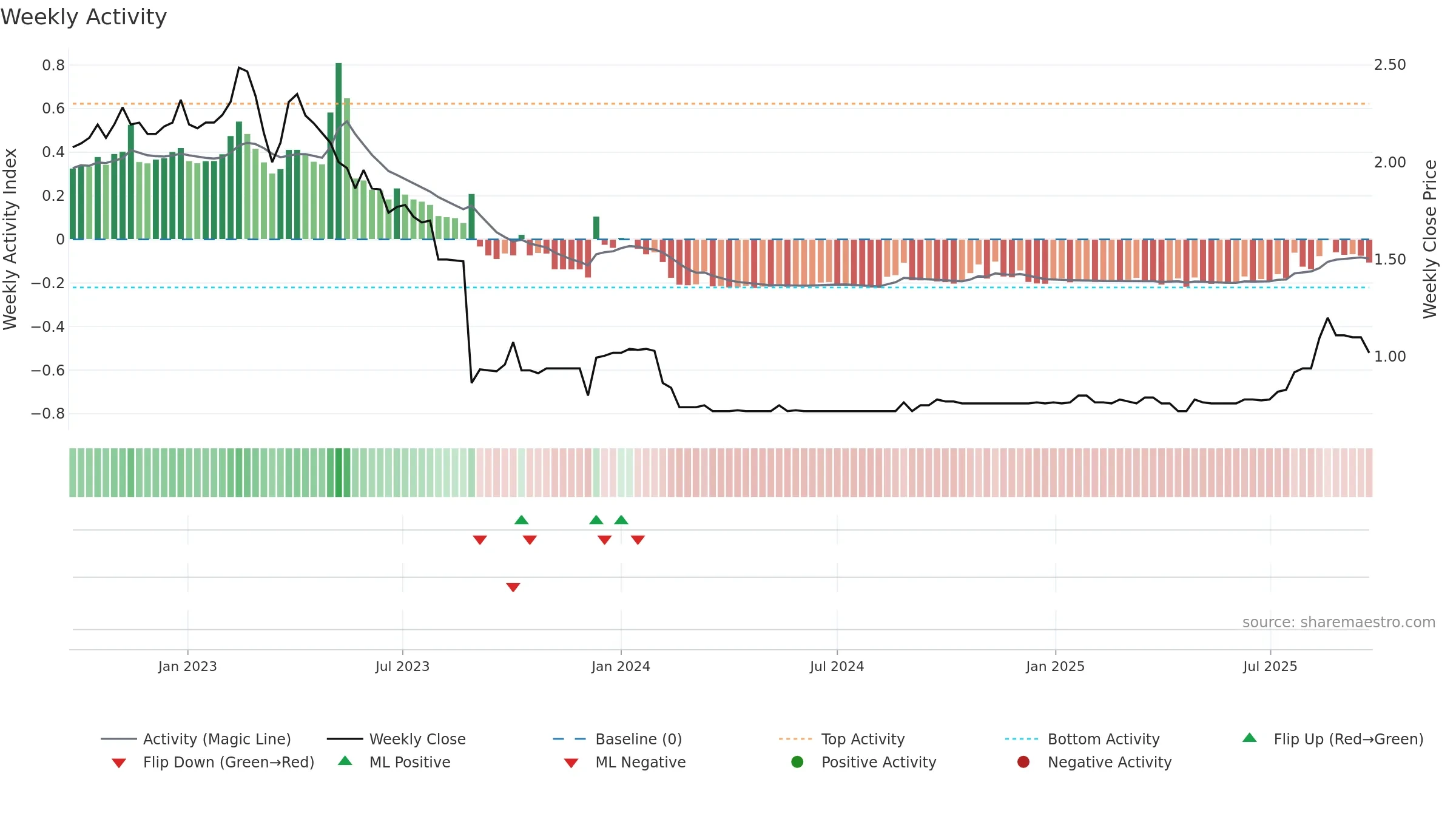The width and height of the screenshot is (1456, 819).
Task: Click the Jul 2025 x-axis label
Action: pyautogui.click(x=1270, y=666)
